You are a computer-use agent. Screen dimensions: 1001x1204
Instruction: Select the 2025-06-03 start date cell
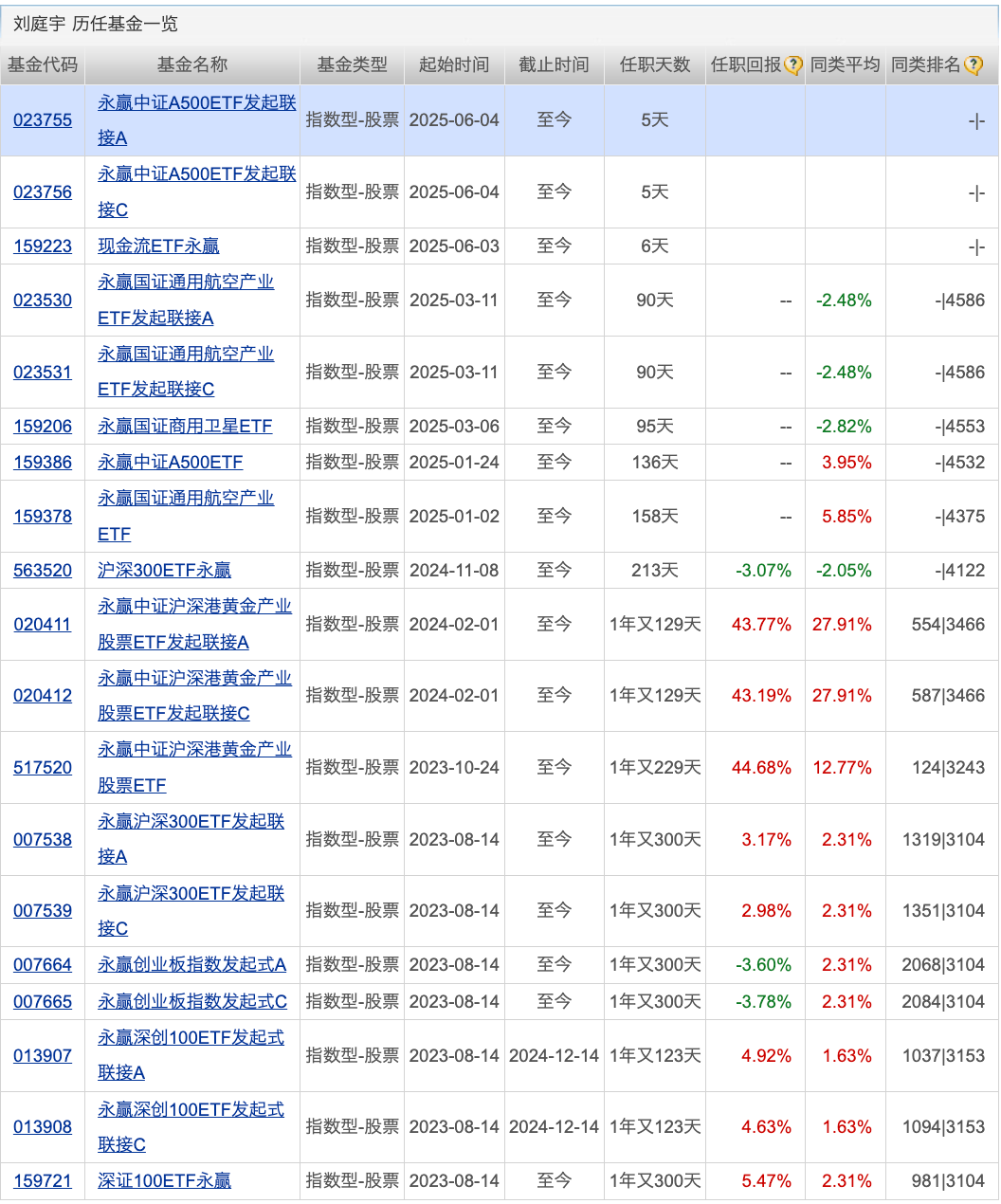(x=454, y=246)
